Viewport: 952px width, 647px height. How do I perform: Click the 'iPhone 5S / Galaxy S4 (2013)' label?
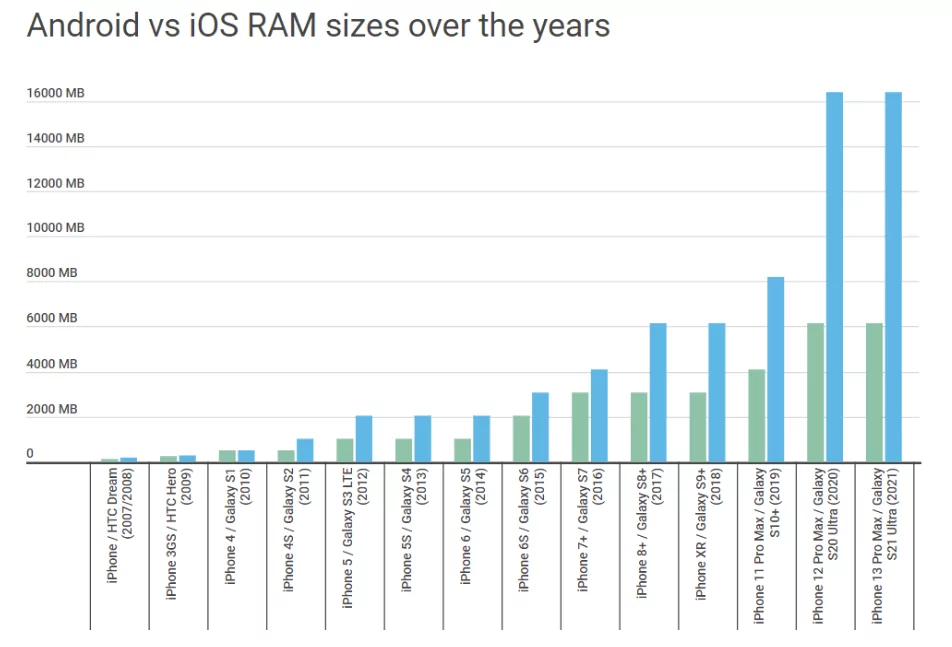tap(414, 529)
